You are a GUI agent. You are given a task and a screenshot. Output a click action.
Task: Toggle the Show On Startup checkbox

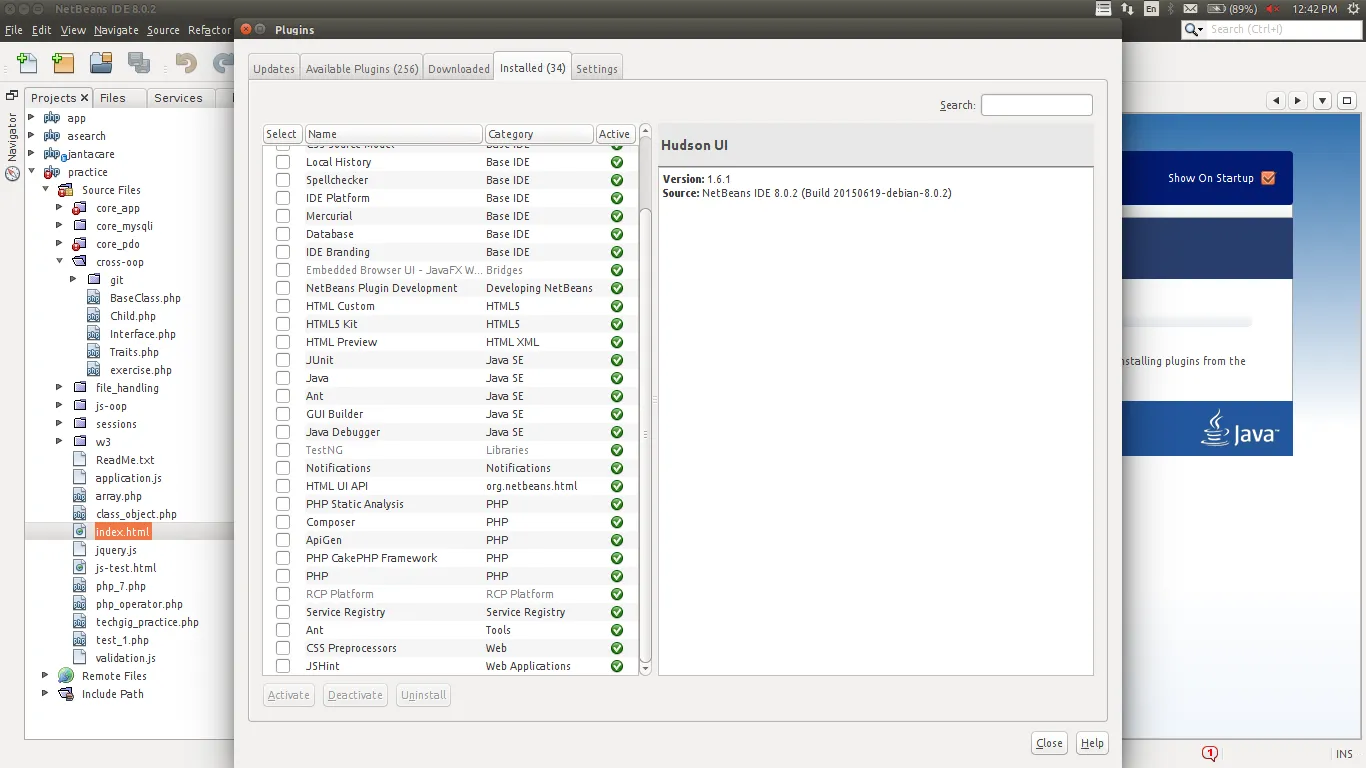pyautogui.click(x=1268, y=178)
